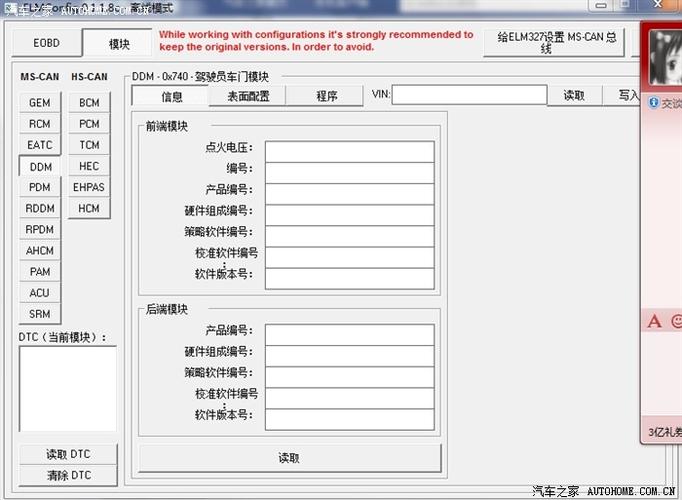Click the 清除 DTC button
The height and width of the screenshot is (500, 682).
click(x=68, y=475)
